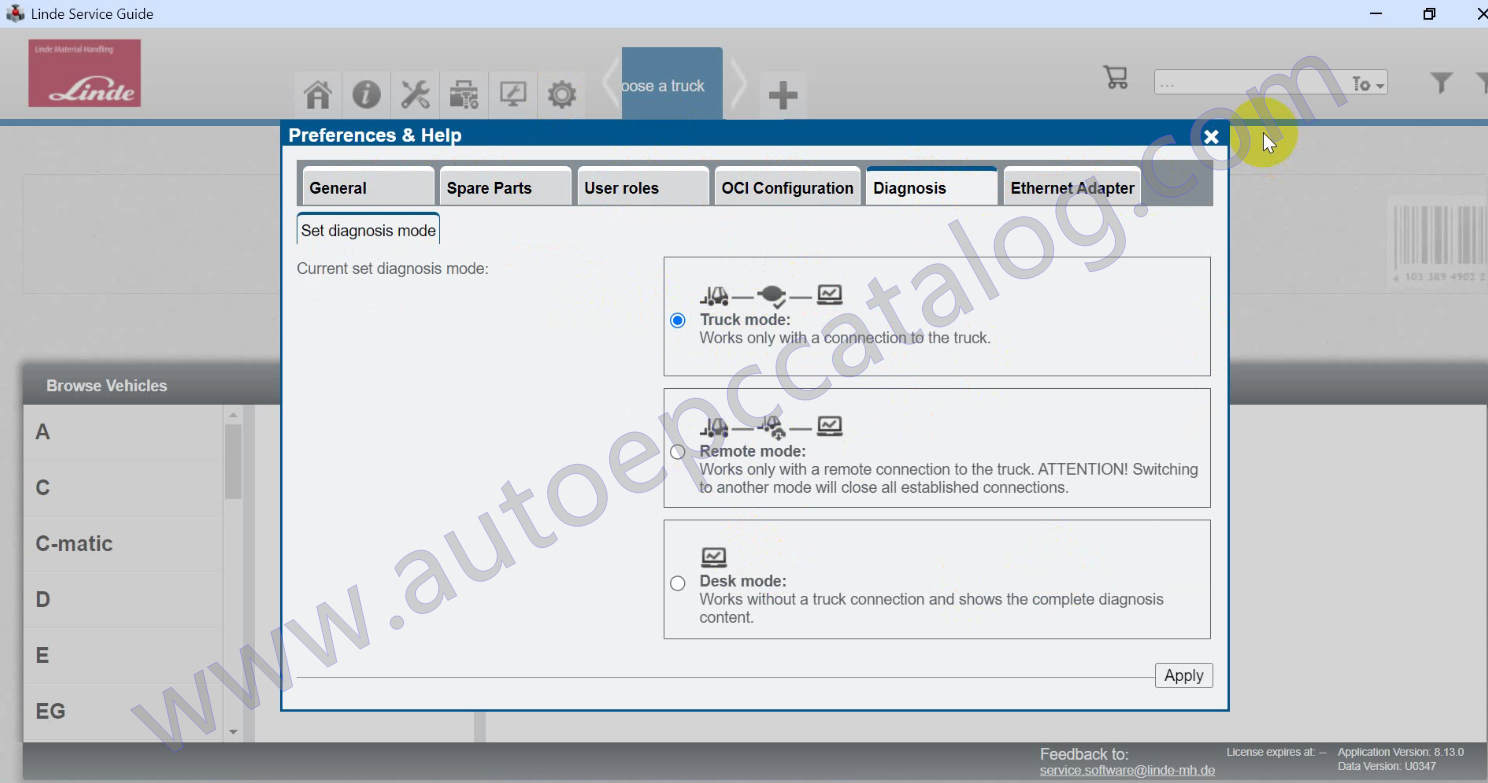1488x783 pixels.
Task: Select vehicle series A in Browse Vehicles
Action: pos(123,432)
